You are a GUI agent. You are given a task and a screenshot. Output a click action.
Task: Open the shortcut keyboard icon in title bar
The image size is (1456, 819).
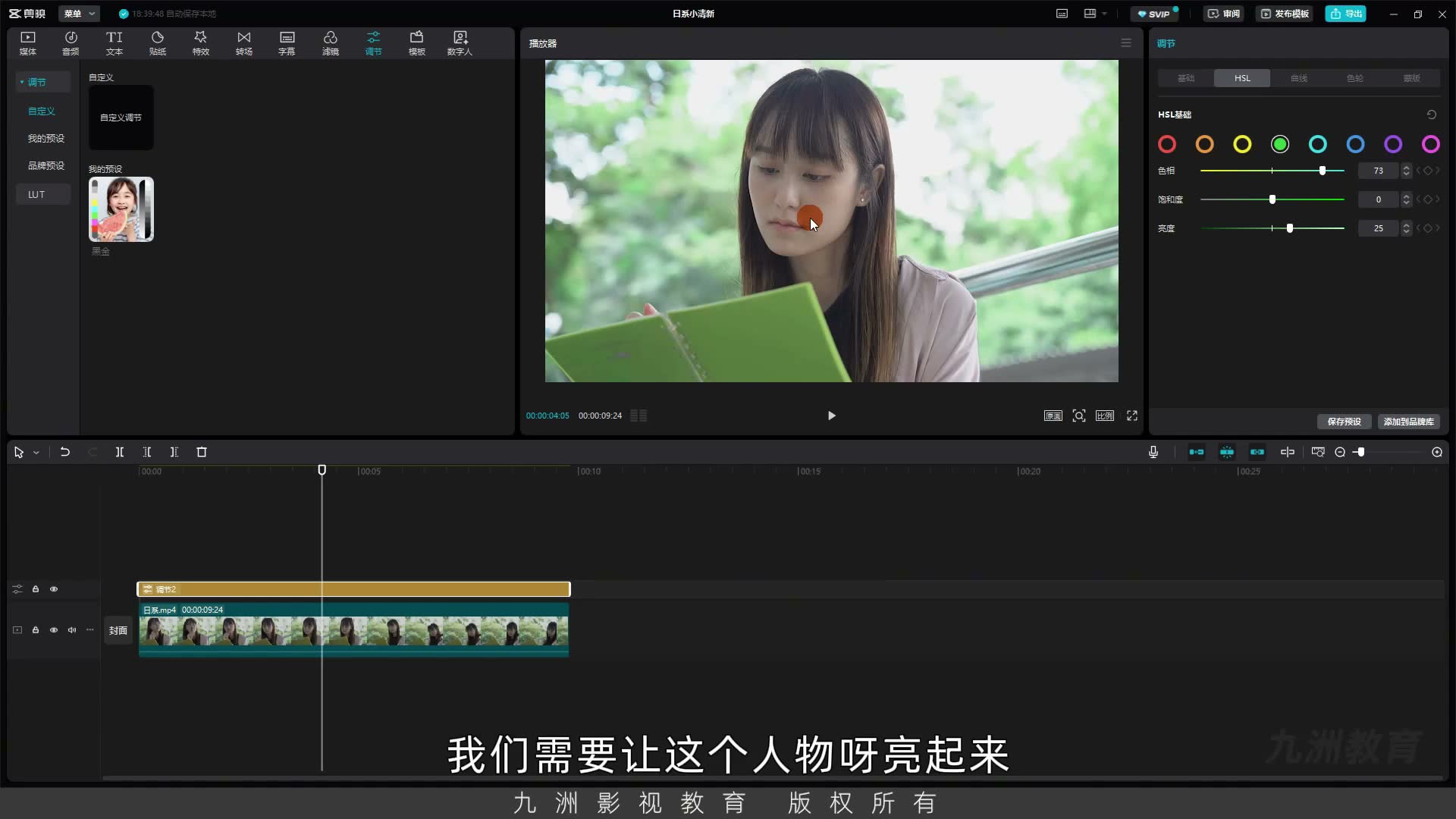1062,14
